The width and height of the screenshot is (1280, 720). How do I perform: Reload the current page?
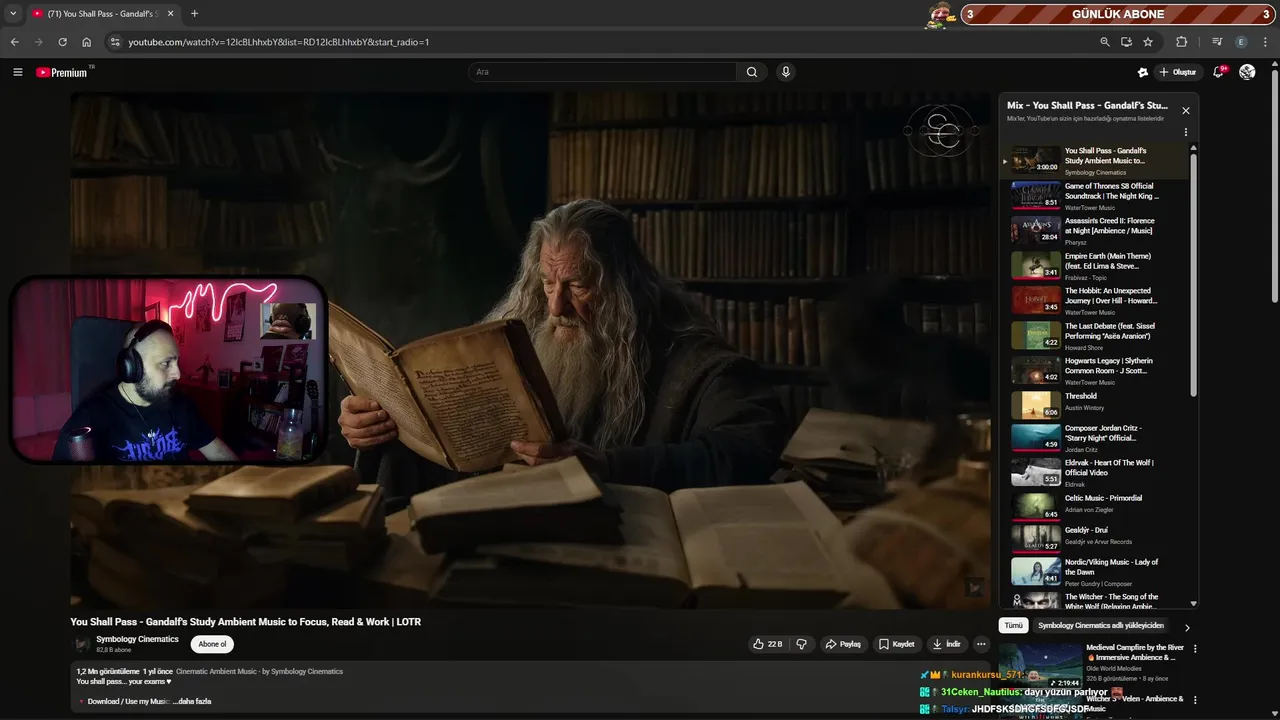tap(62, 42)
